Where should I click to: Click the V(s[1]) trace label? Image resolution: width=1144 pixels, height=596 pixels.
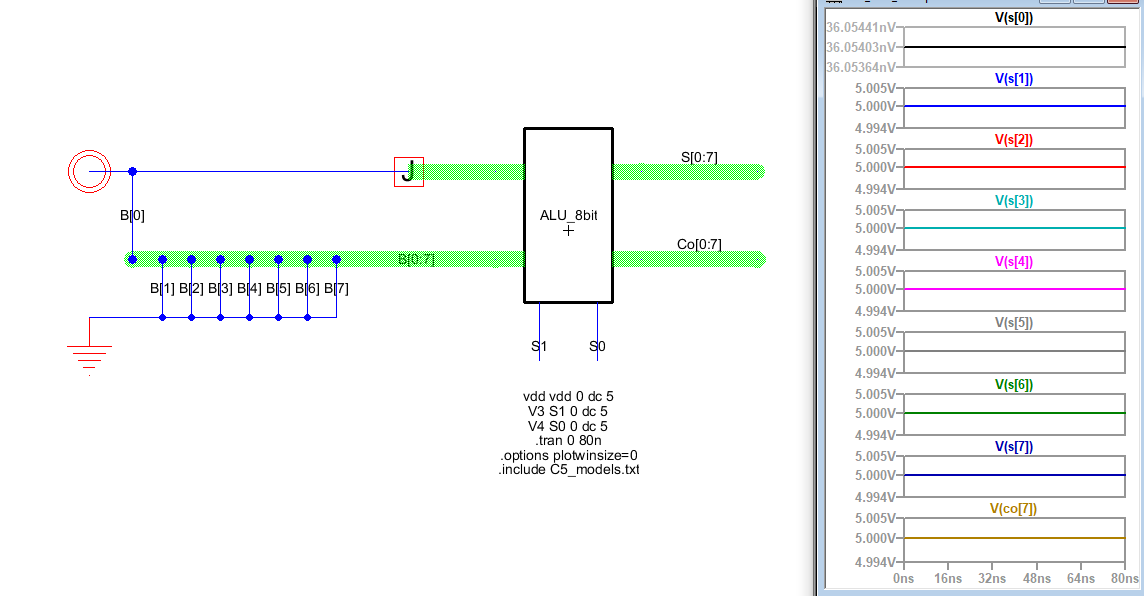coord(1014,78)
